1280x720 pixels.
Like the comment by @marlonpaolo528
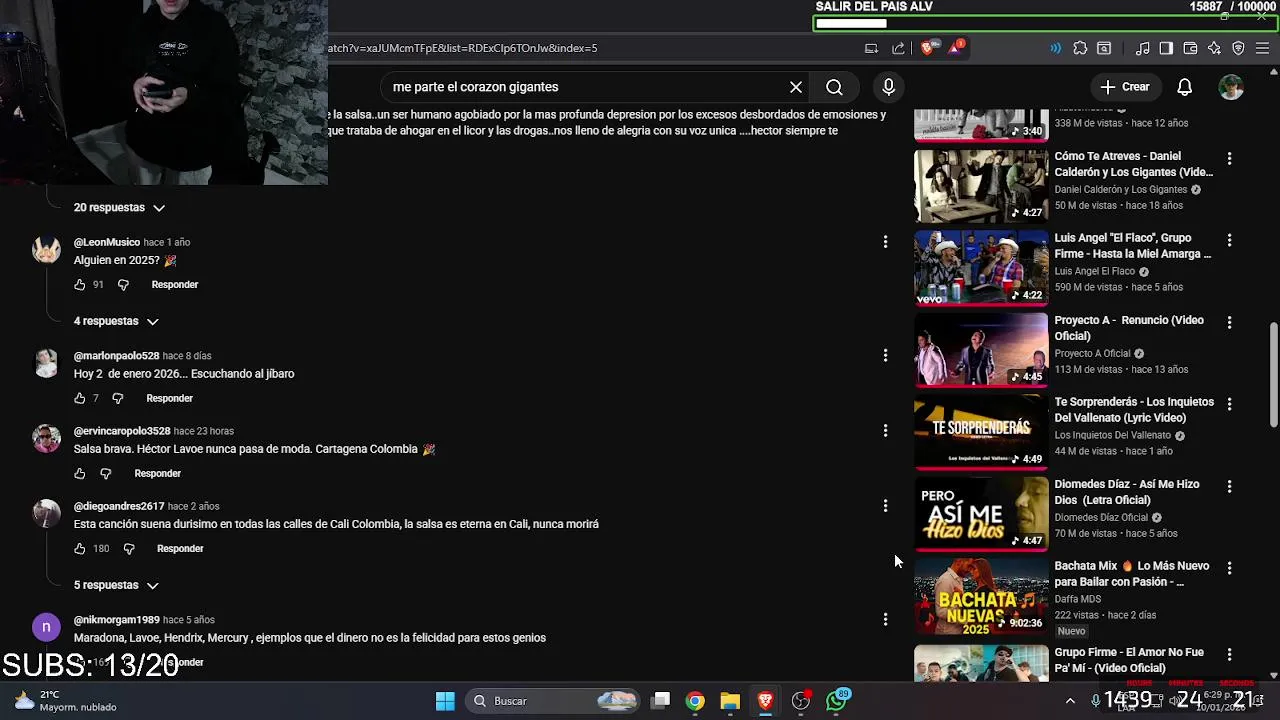tap(80, 398)
